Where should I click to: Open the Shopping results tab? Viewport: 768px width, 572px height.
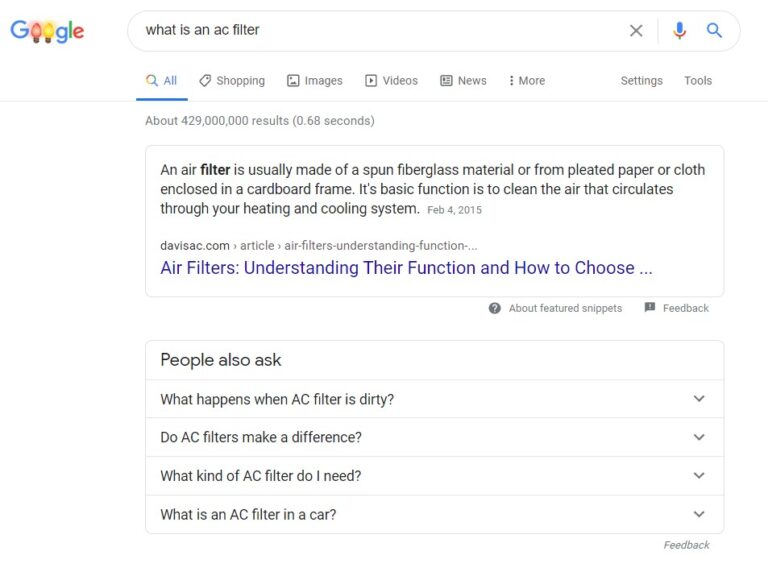click(x=232, y=81)
